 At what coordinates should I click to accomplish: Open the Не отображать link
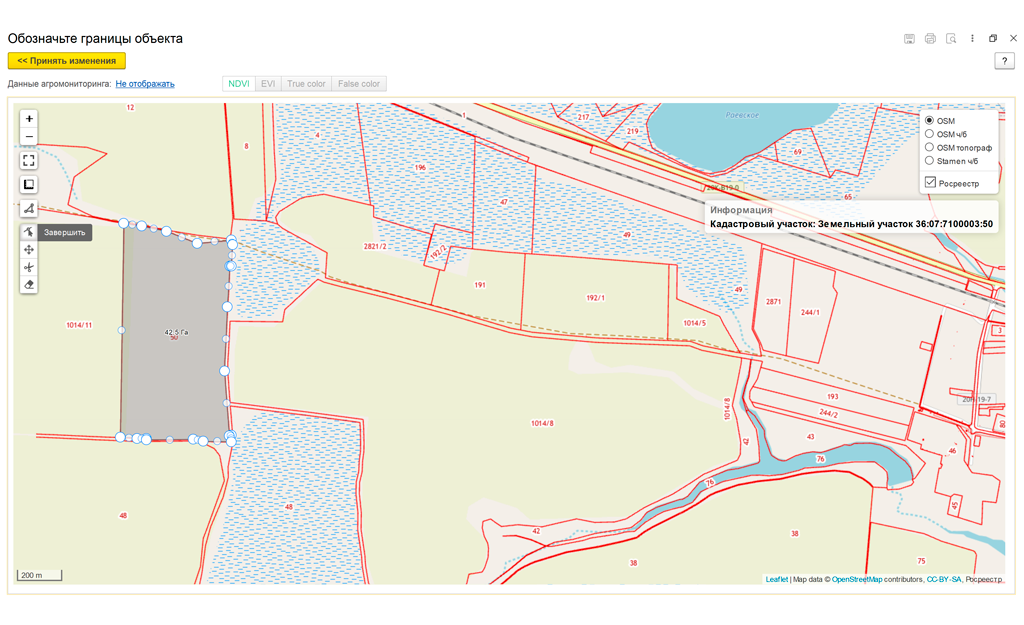click(x=145, y=84)
